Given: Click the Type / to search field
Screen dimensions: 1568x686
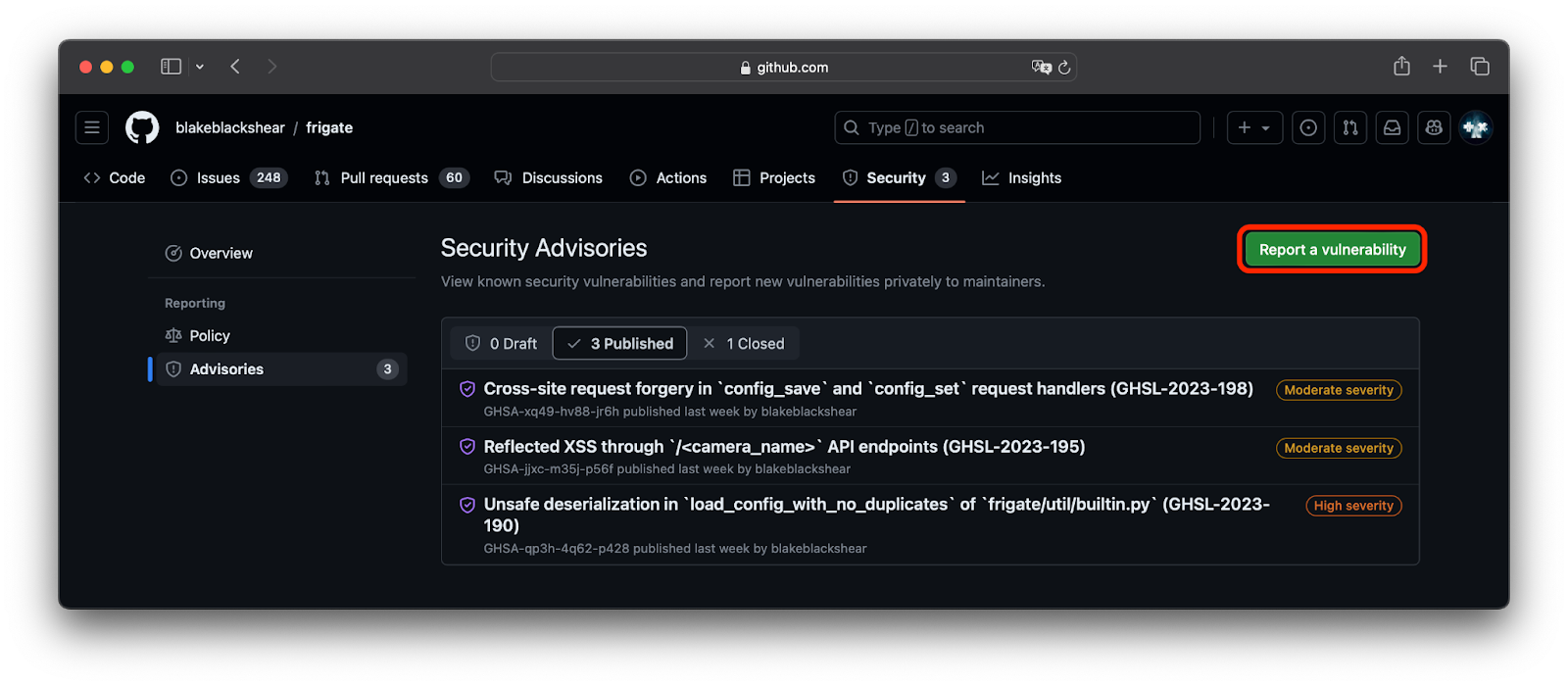Looking at the screenshot, I should pos(1017,127).
